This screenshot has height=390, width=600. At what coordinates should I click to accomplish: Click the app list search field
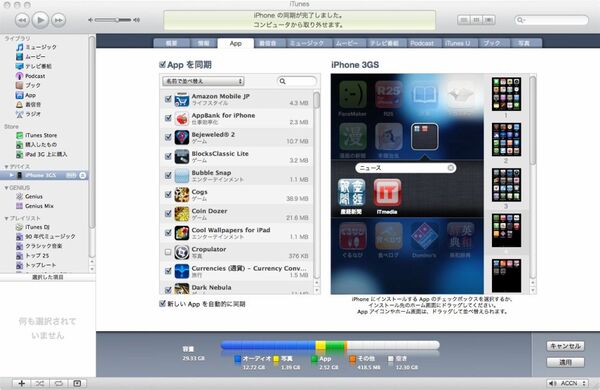[x=297, y=81]
